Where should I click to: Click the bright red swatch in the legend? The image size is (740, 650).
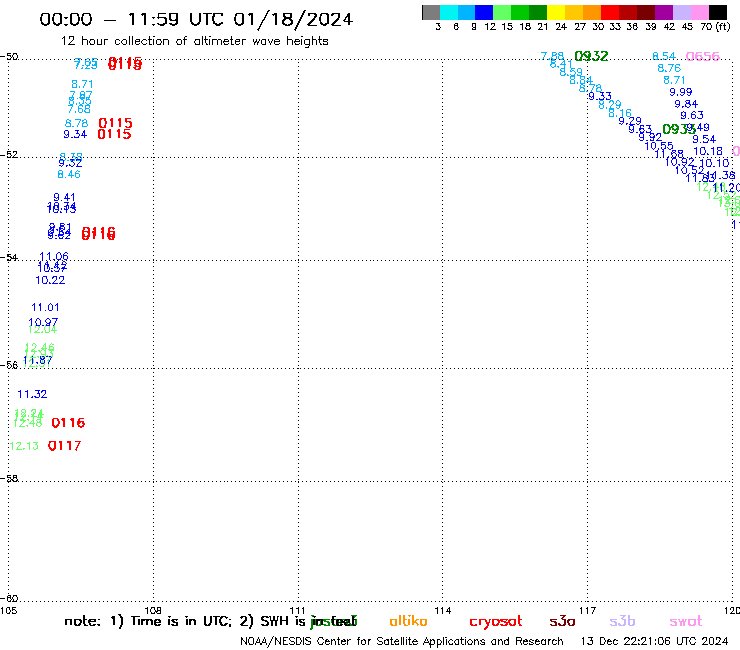609,12
